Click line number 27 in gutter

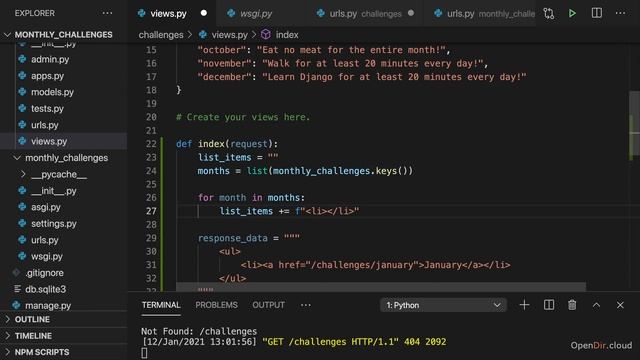click(x=151, y=211)
